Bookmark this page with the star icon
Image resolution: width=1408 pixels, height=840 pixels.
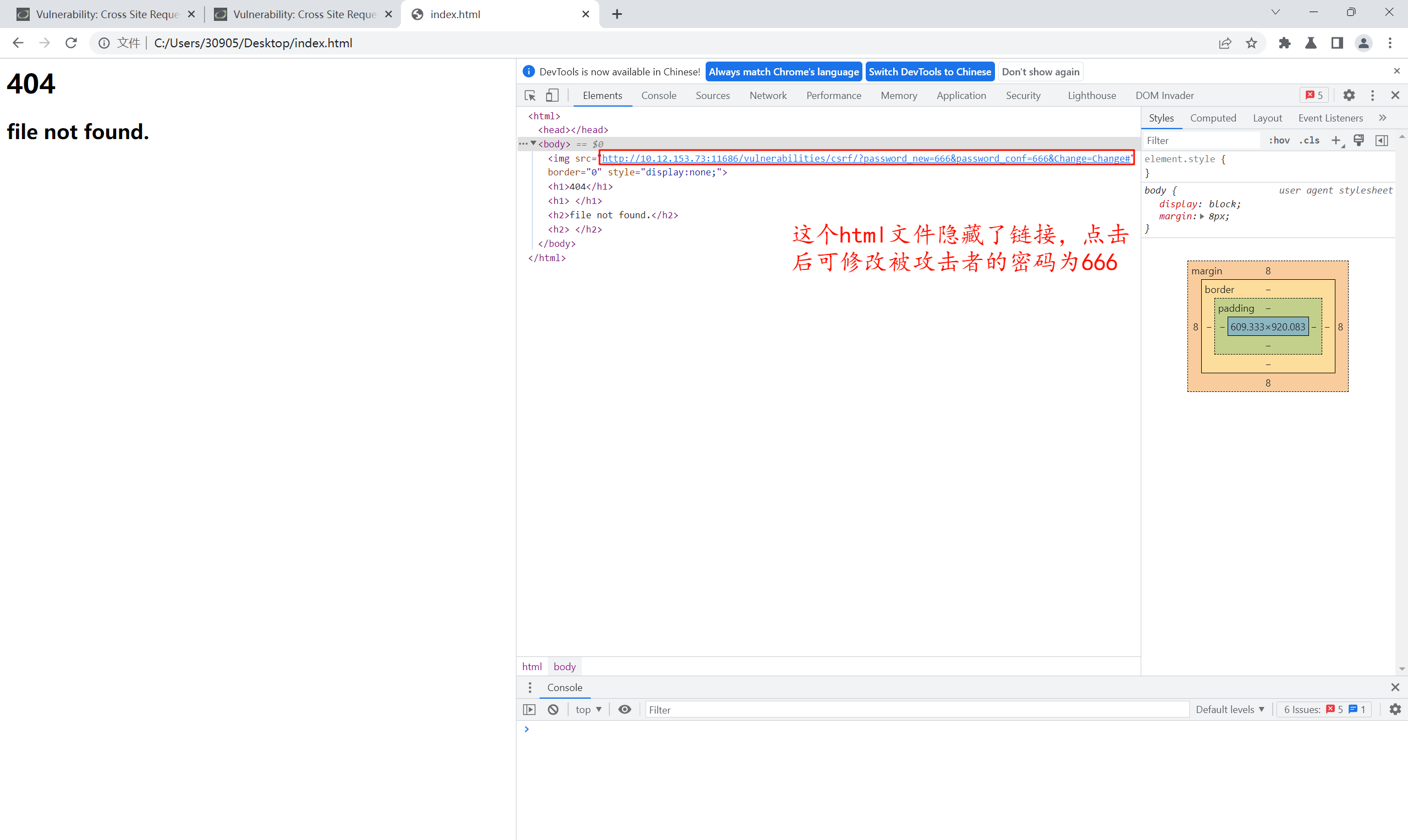[1251, 43]
